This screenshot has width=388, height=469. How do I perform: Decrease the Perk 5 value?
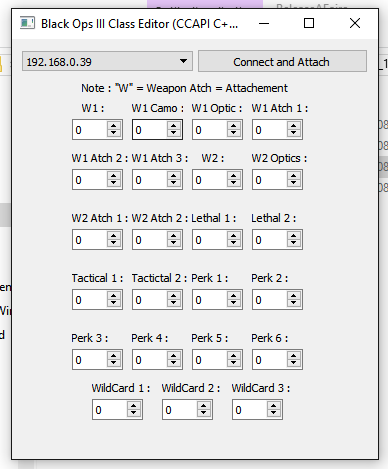click(234, 363)
